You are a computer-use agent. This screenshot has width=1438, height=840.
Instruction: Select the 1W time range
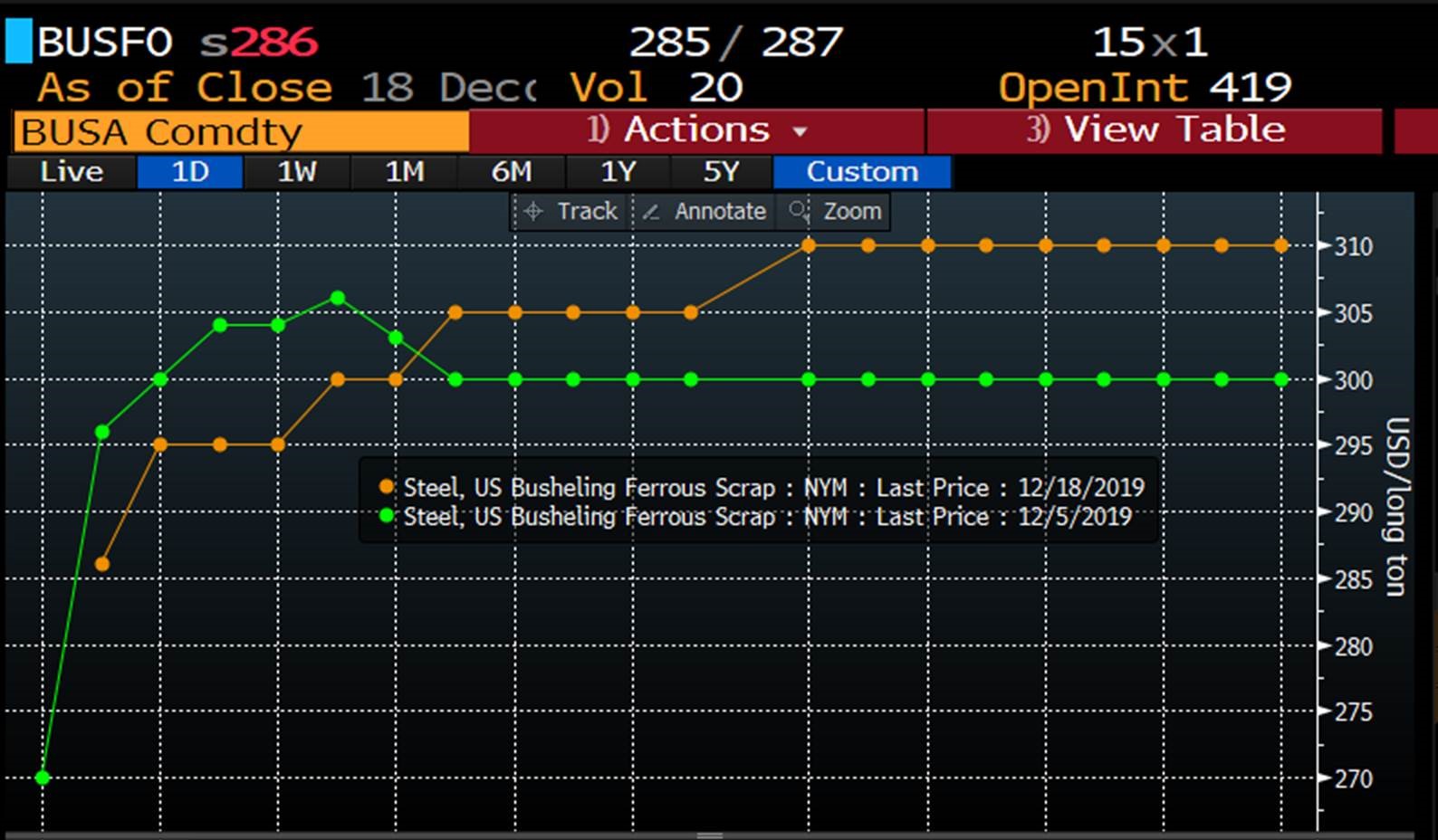[296, 172]
